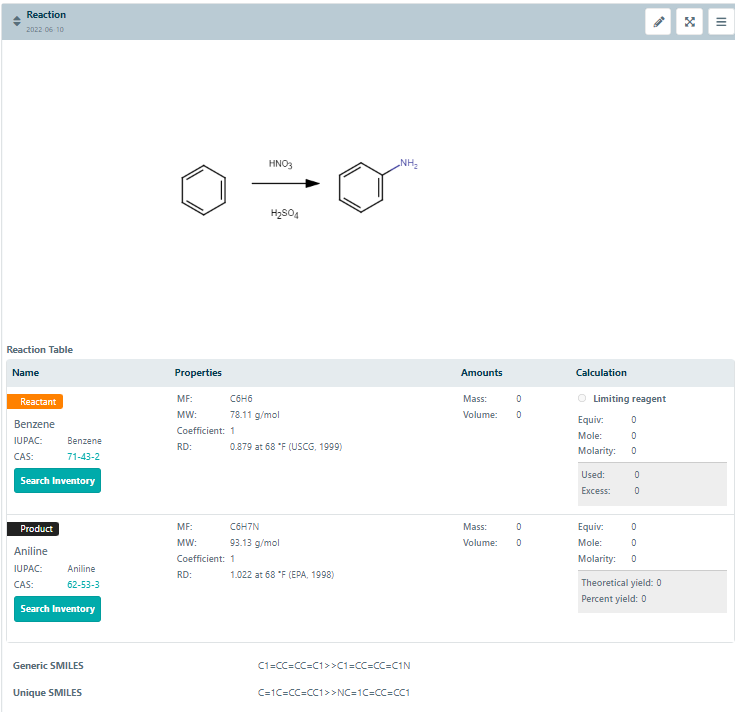Select the HNO3 reagent label

pos(280,163)
